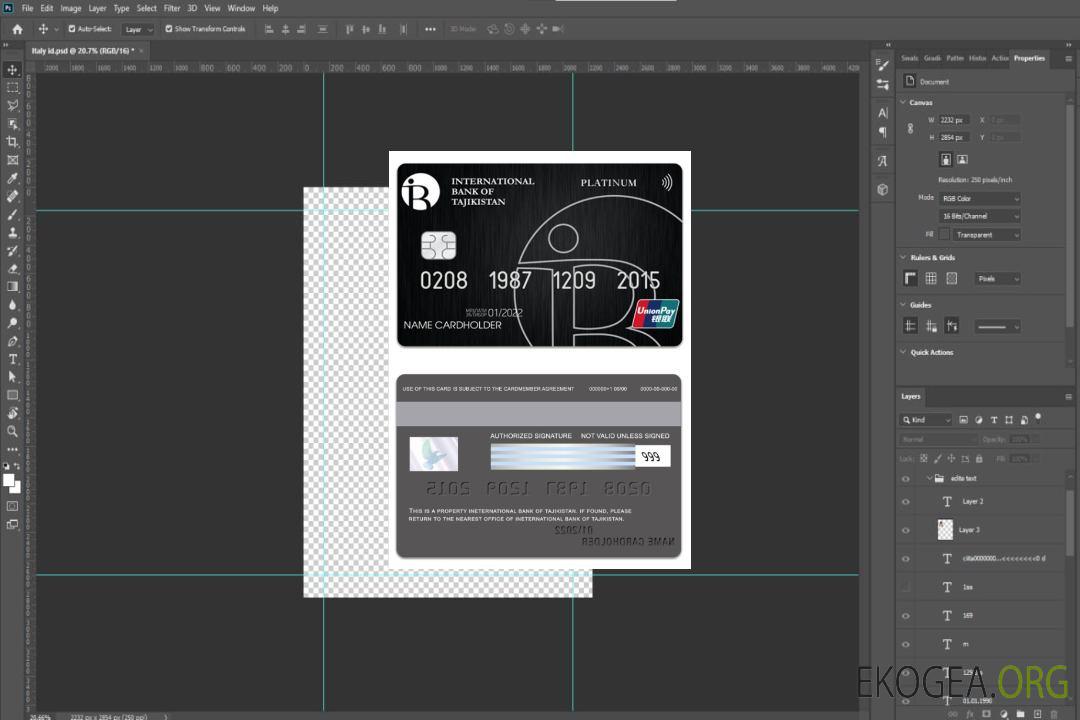Click the canvas width input field

pyautogui.click(x=953, y=120)
